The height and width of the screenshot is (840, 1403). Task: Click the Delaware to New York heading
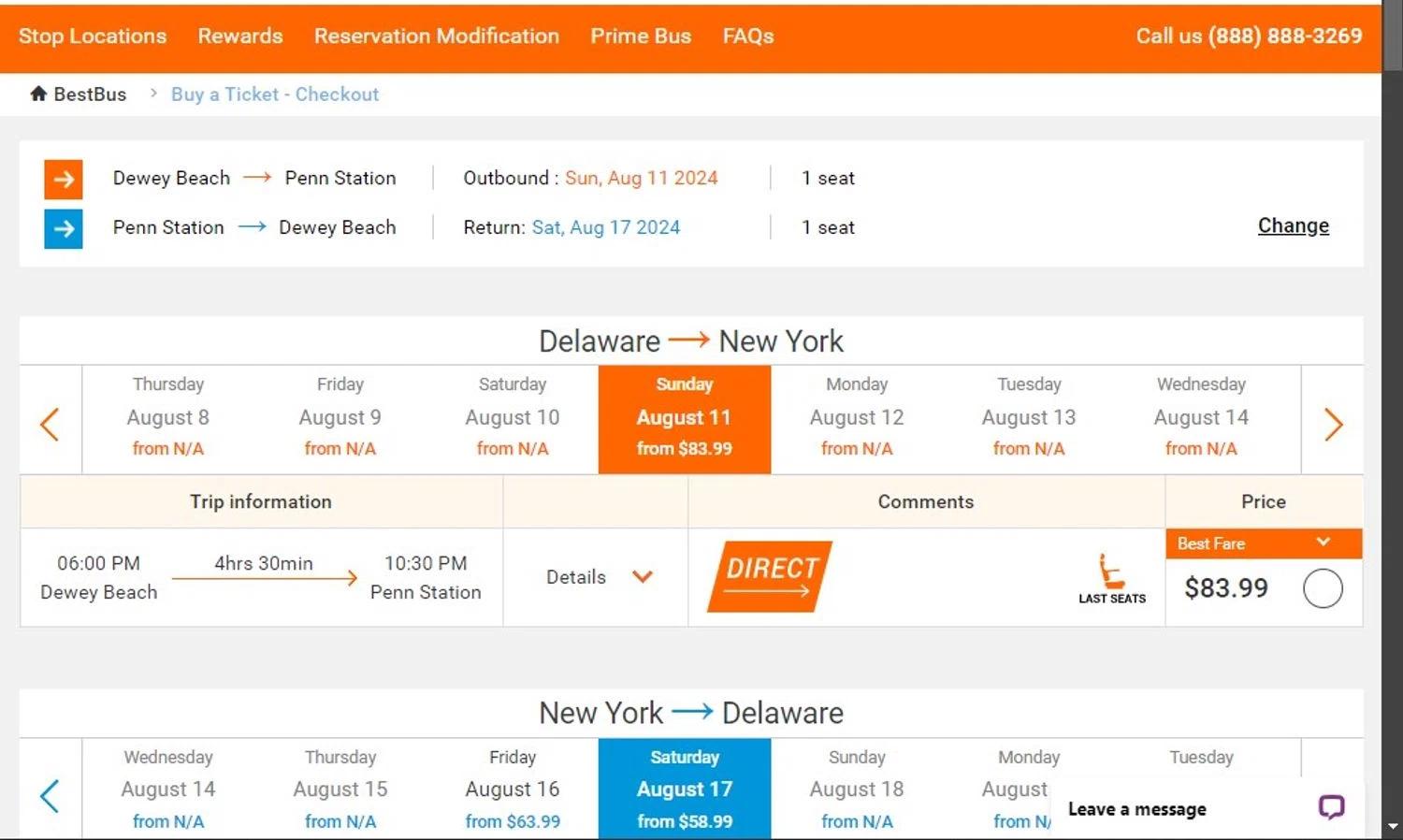(x=691, y=340)
